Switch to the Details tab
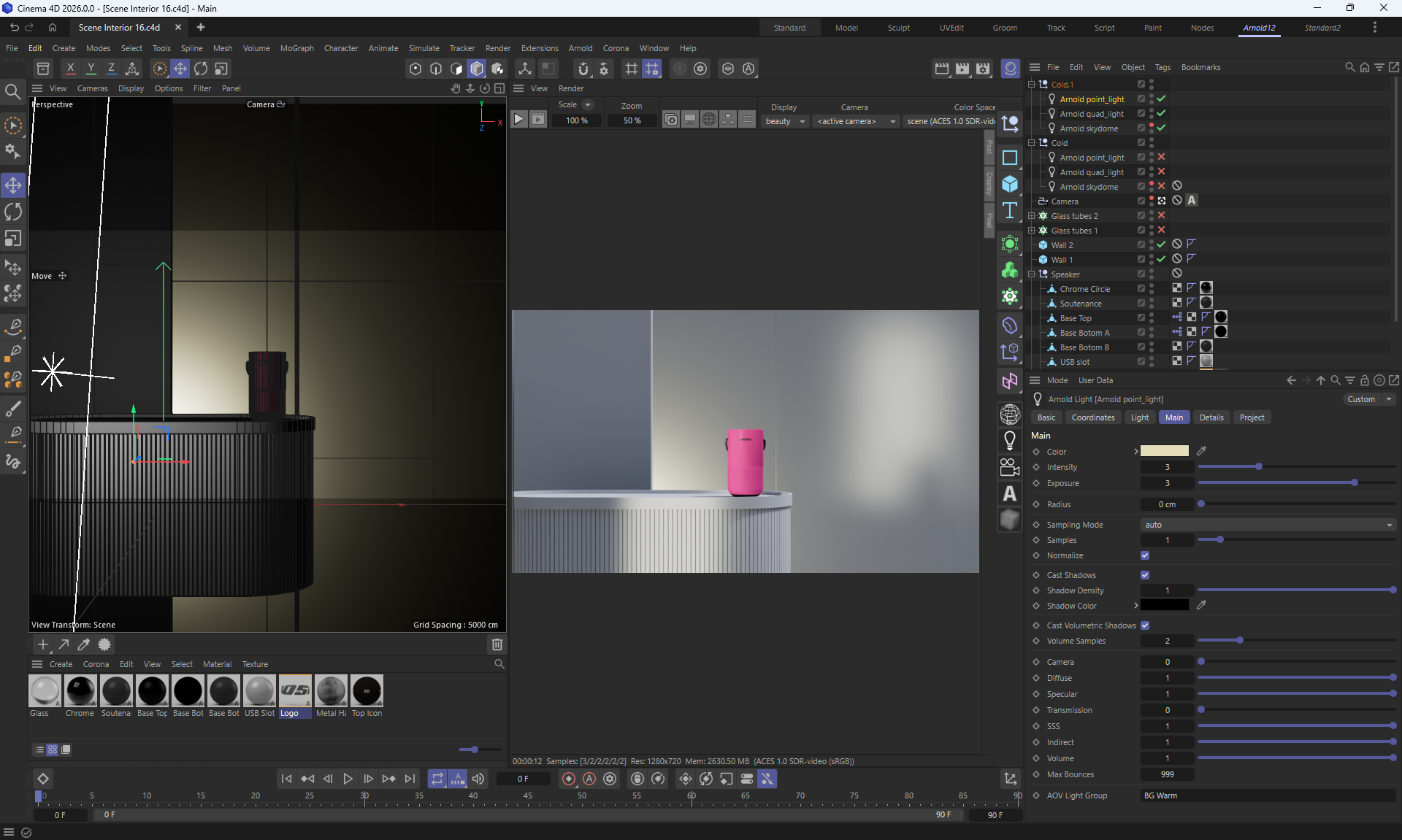The image size is (1402, 840). pyautogui.click(x=1211, y=417)
